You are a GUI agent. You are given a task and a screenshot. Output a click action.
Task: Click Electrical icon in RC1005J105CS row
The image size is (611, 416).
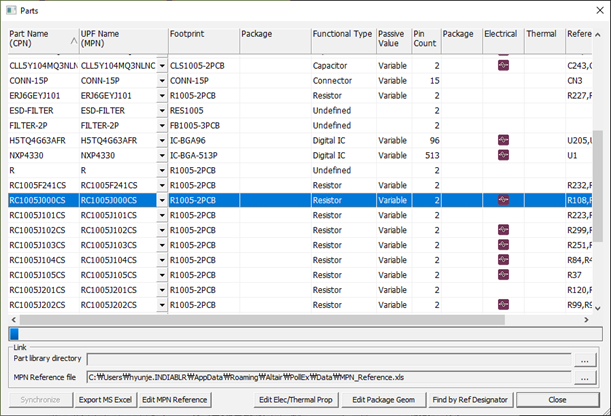coord(503,275)
